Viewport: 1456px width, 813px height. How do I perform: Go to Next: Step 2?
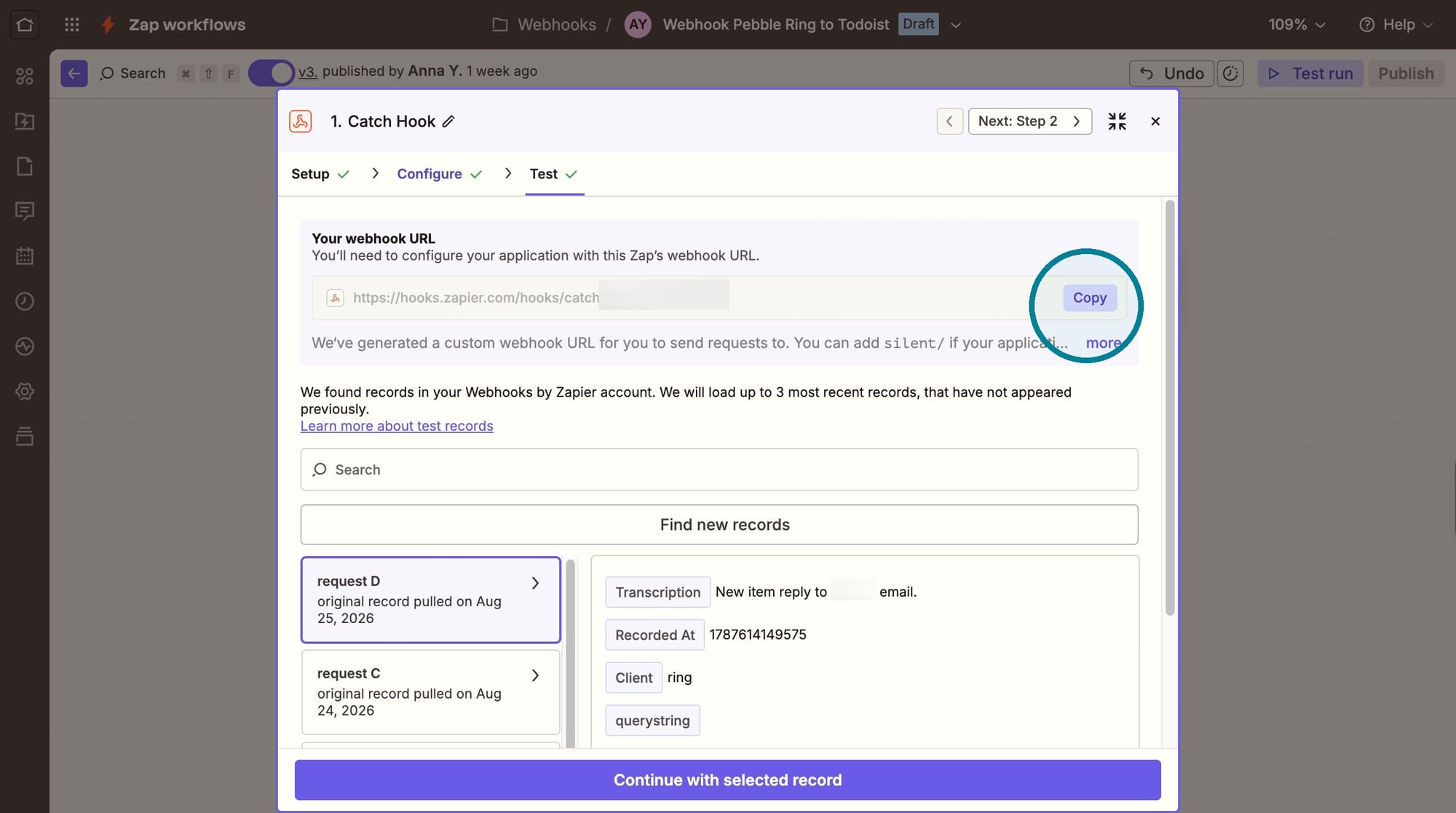1029,122
